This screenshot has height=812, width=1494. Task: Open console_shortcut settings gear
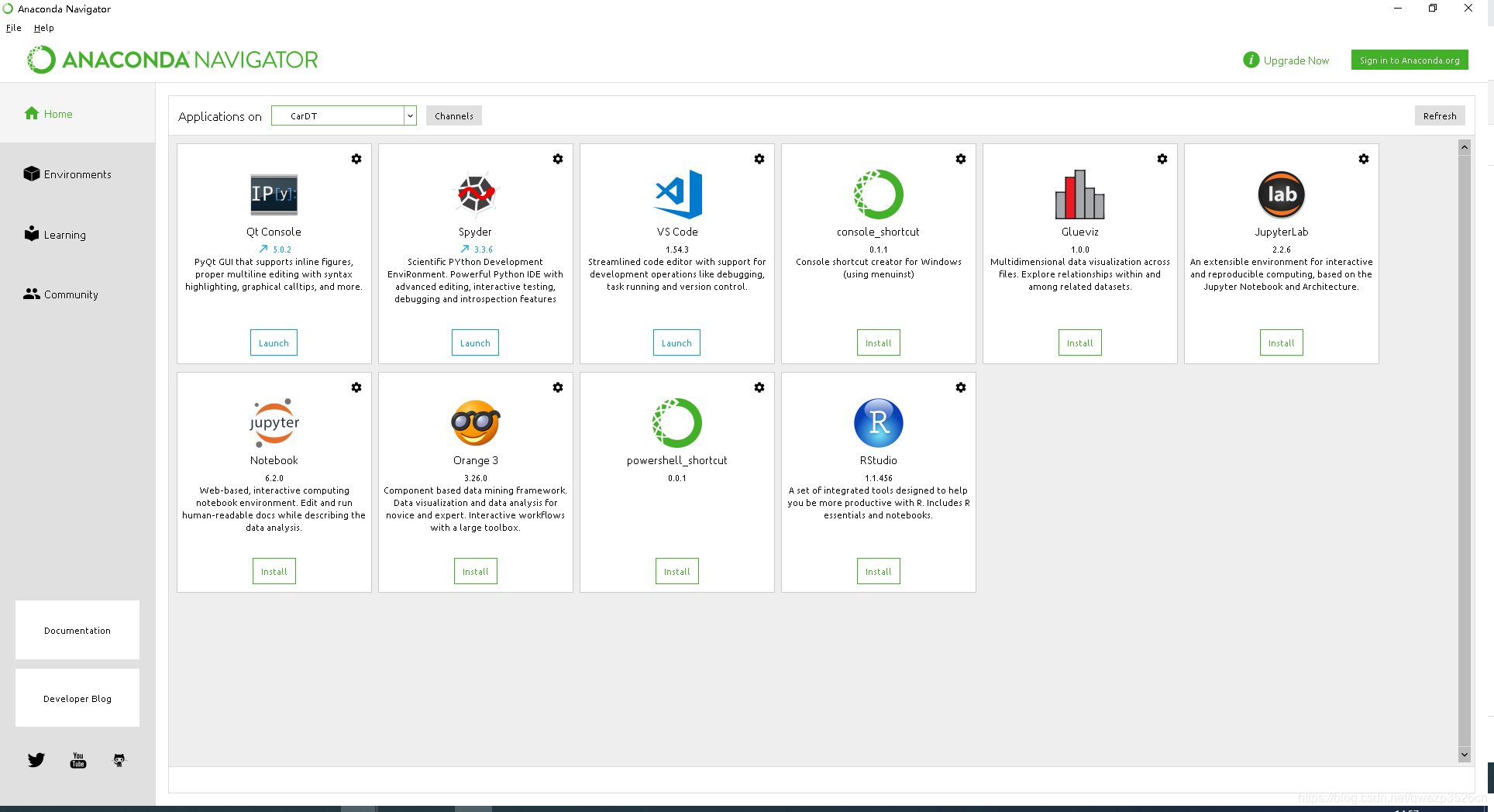(x=961, y=159)
